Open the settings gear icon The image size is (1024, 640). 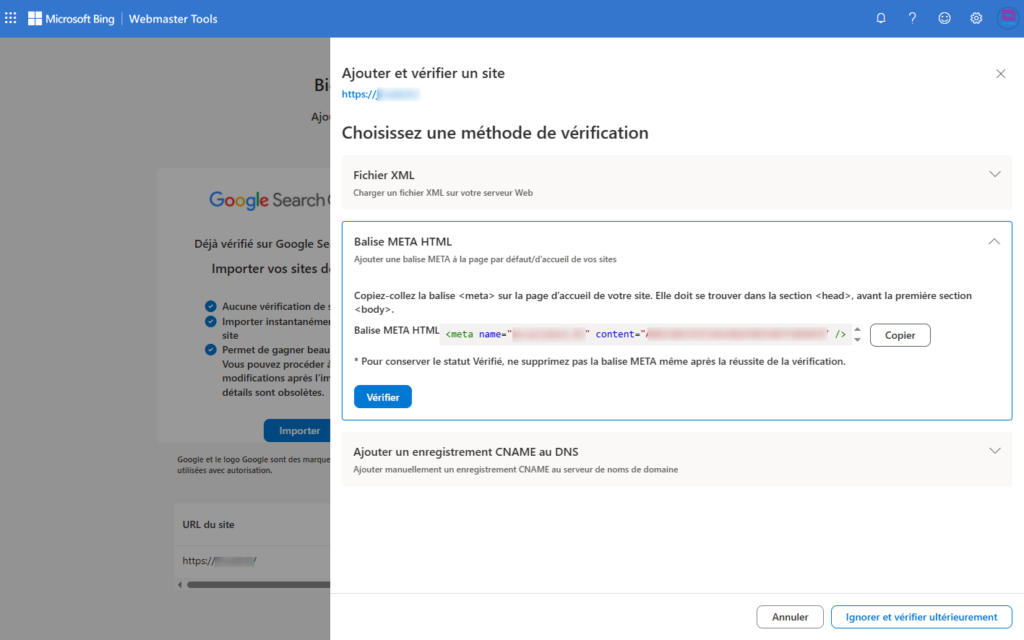(976, 18)
